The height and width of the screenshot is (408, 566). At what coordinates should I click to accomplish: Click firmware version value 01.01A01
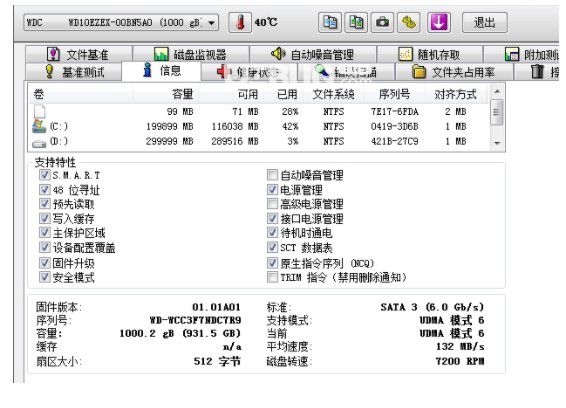tap(216, 307)
